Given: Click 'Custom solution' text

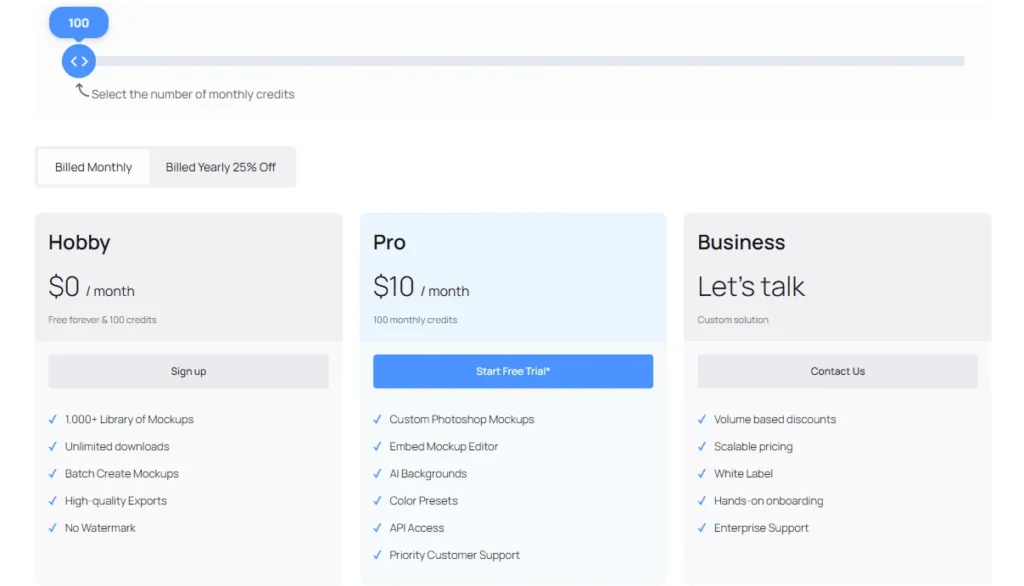Looking at the screenshot, I should 733,320.
